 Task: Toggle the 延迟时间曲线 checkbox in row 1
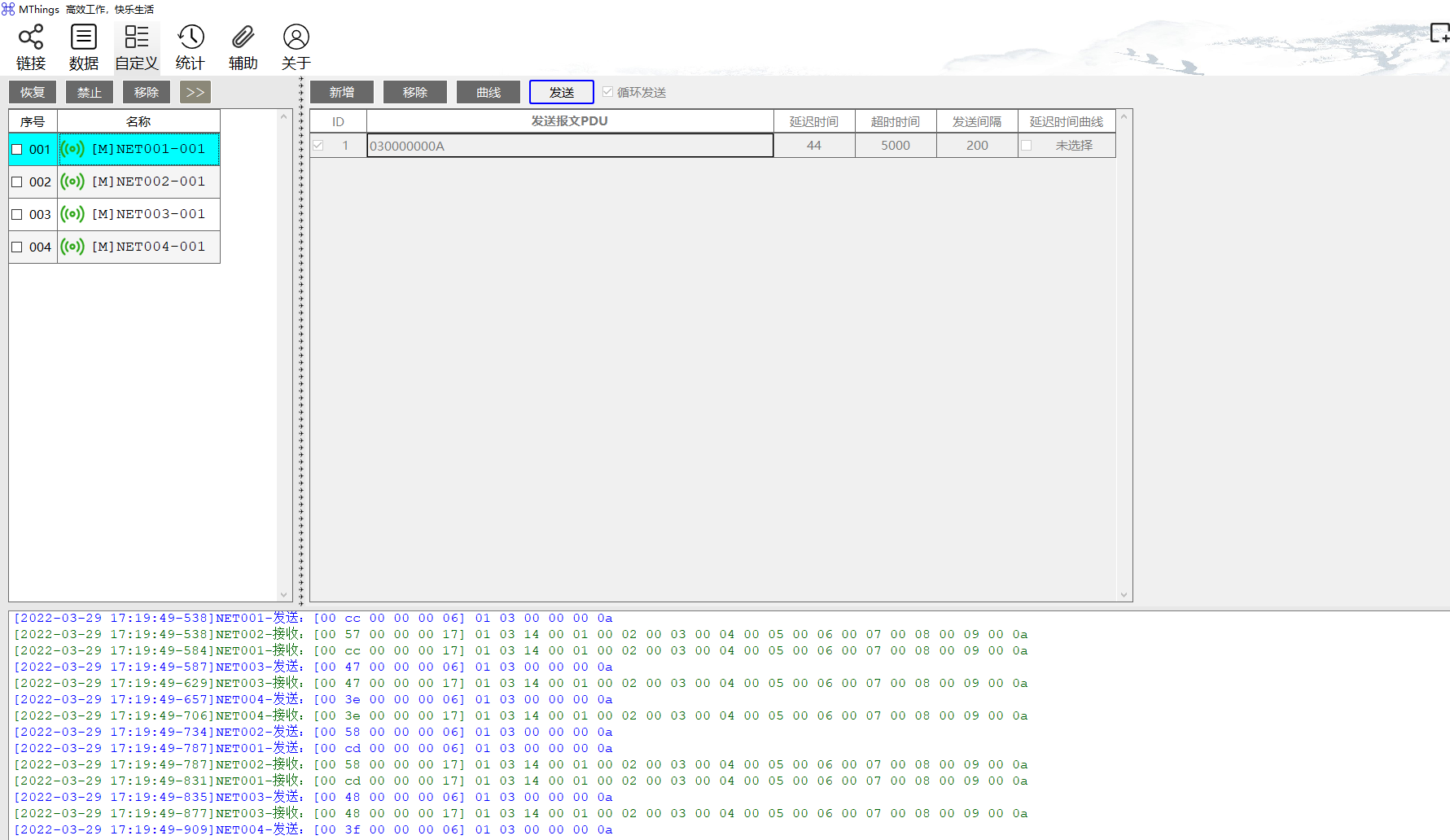[1027, 146]
